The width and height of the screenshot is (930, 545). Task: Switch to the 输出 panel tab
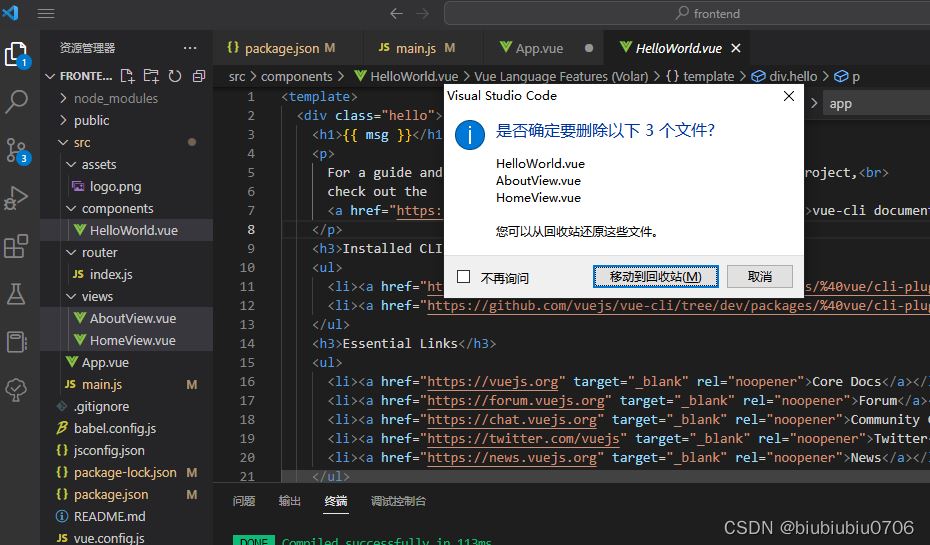[x=290, y=501]
